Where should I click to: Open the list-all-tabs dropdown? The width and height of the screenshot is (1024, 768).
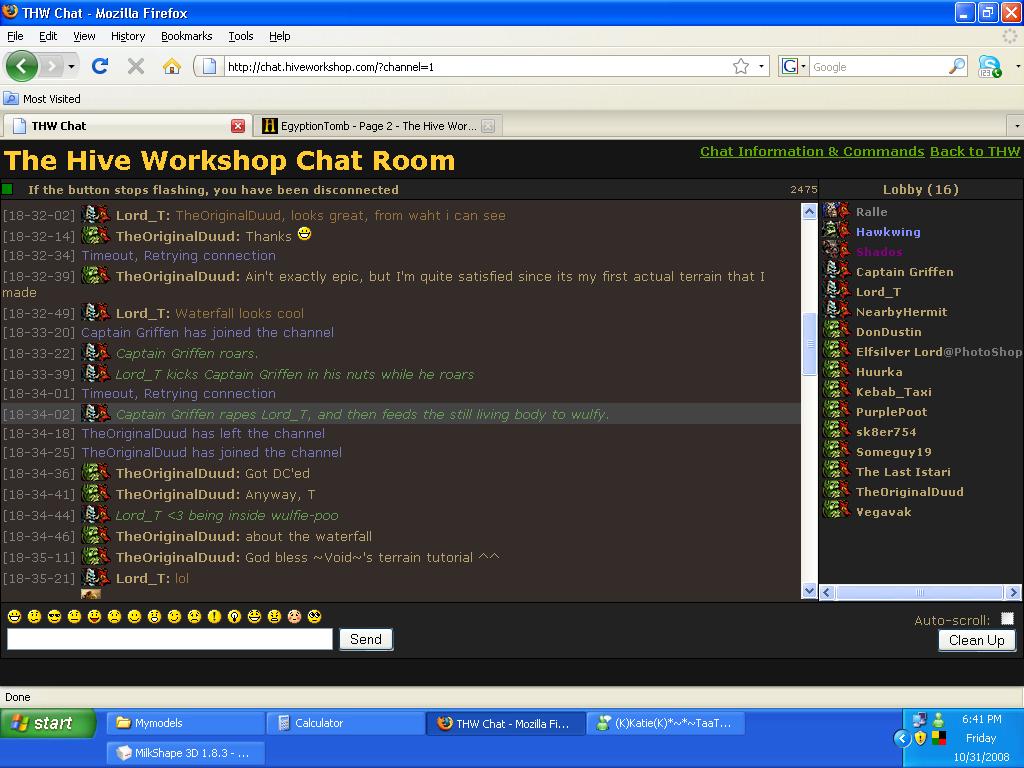[x=1016, y=125]
